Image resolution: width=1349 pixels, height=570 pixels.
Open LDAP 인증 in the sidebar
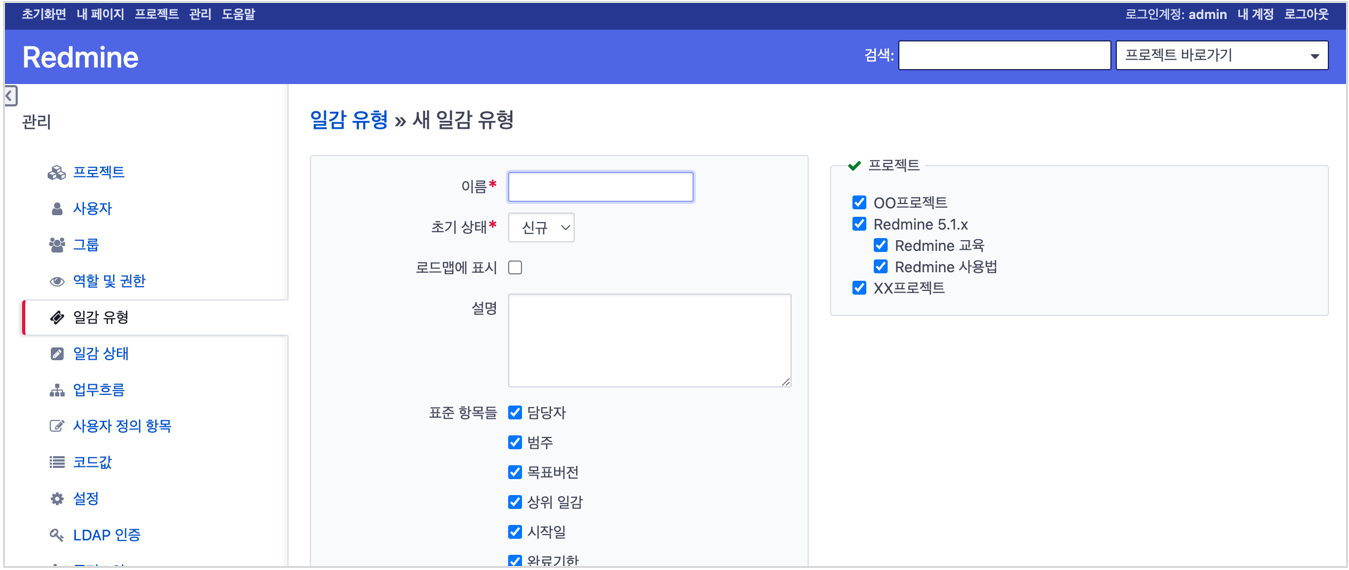pos(107,535)
